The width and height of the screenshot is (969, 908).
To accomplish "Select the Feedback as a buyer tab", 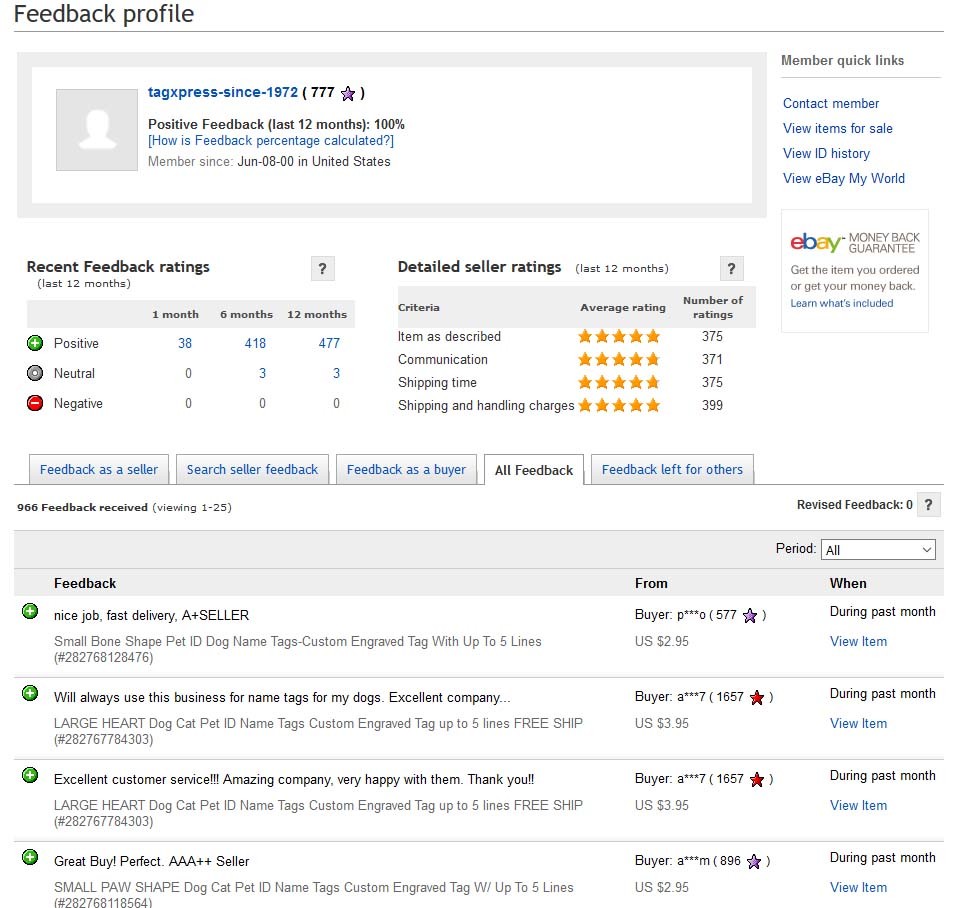I will 406,469.
